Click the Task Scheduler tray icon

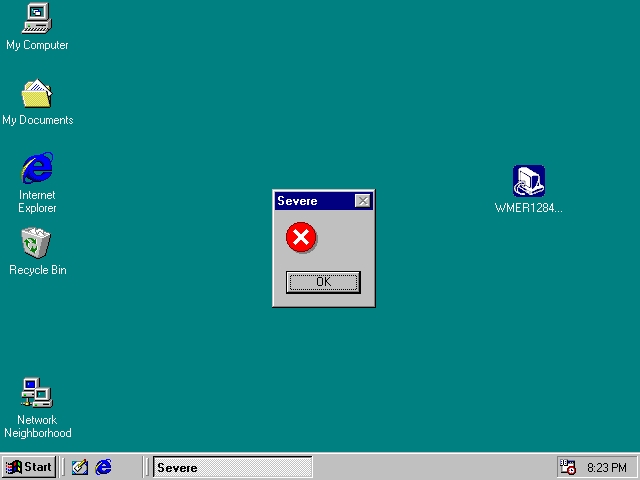click(568, 467)
